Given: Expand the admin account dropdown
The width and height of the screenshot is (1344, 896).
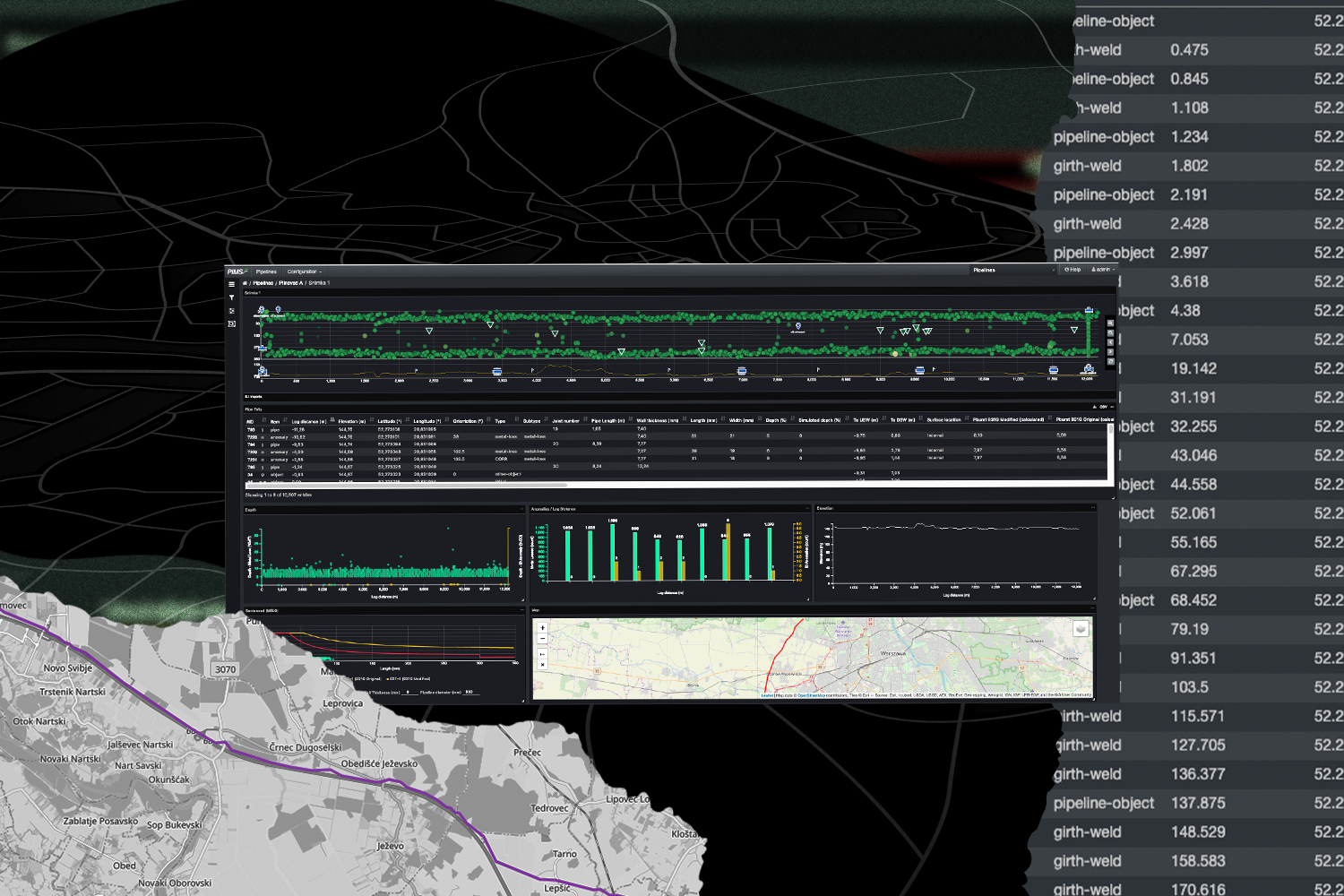Looking at the screenshot, I should point(1105,270).
